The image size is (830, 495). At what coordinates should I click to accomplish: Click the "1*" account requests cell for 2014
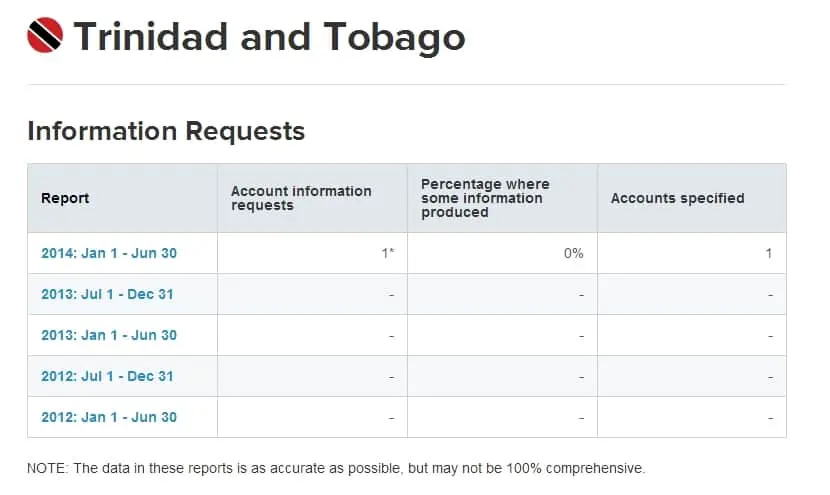coord(388,253)
